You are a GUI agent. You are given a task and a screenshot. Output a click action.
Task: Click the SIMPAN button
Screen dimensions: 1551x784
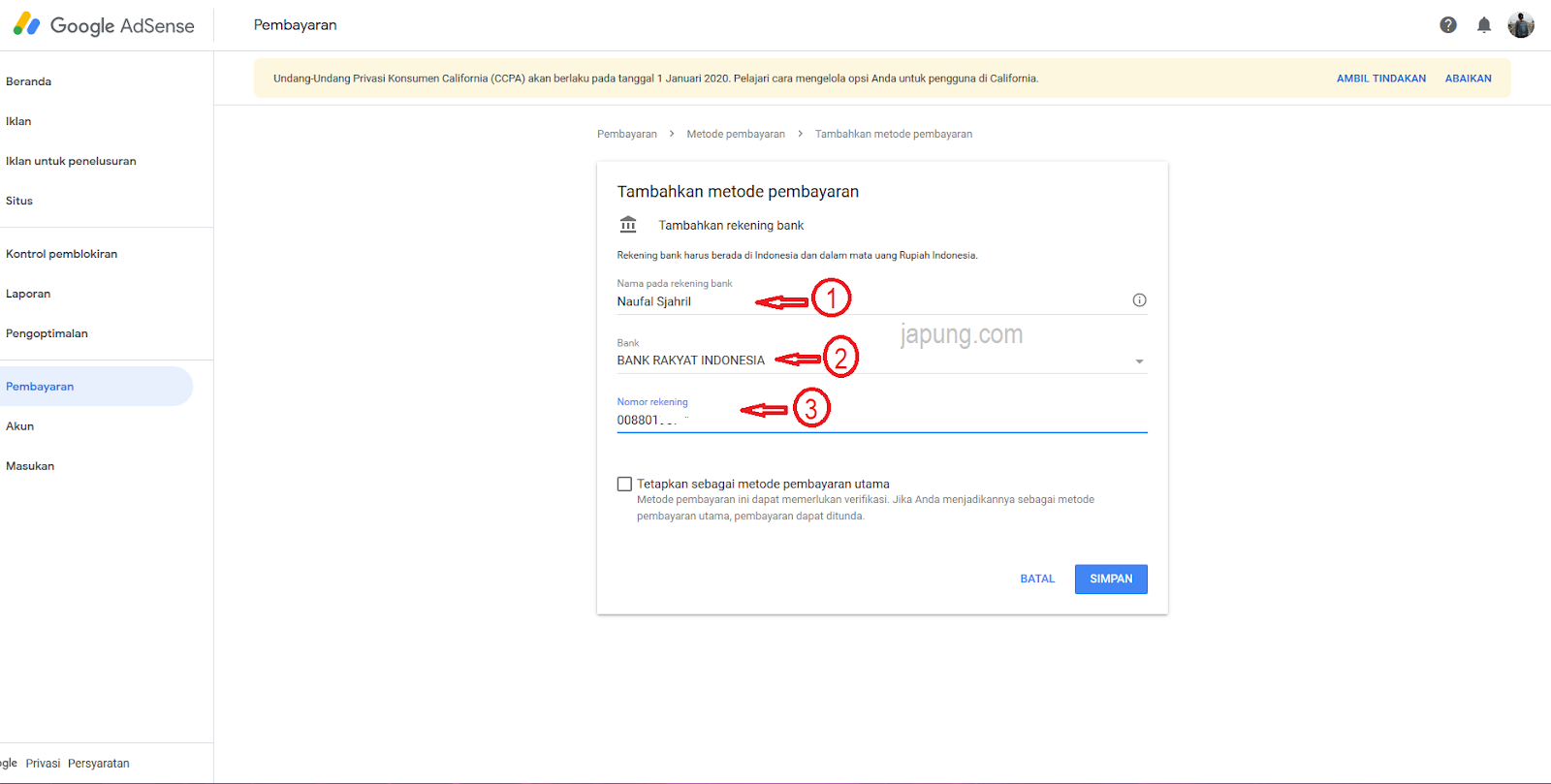pos(1111,579)
